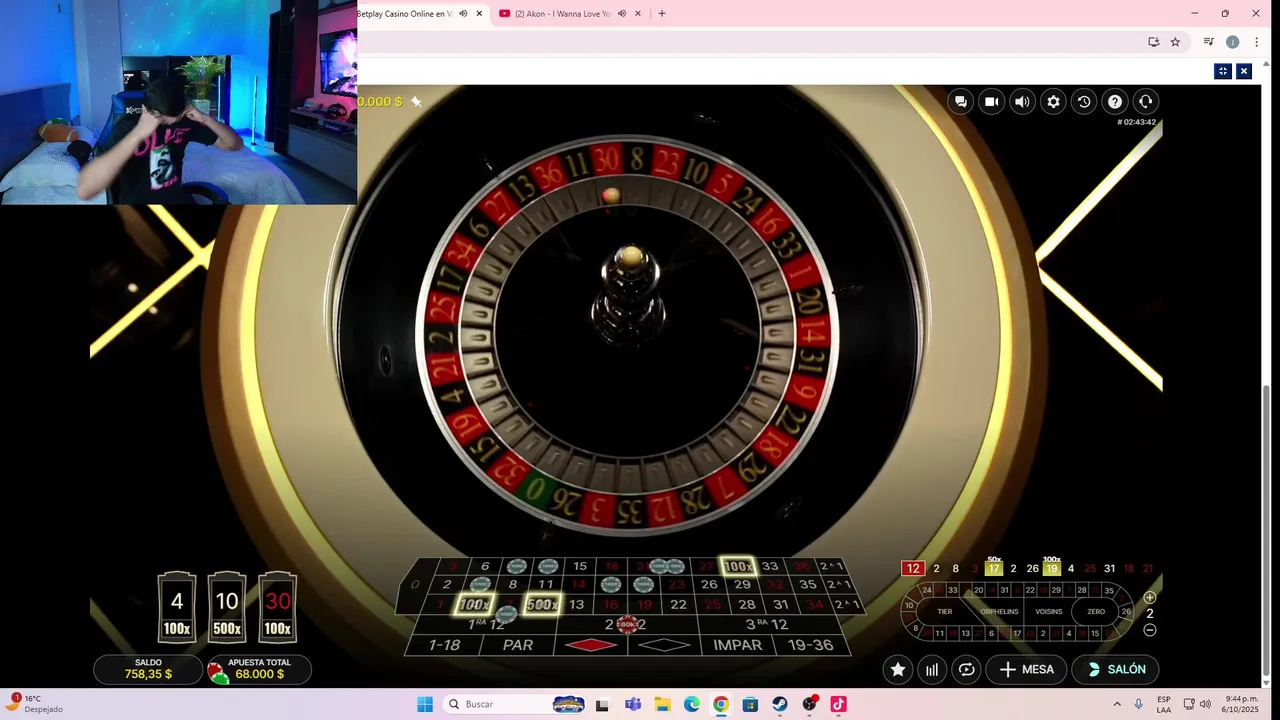This screenshot has width=1280, height=720.
Task: Open File Explorer from the taskbar
Action: [x=663, y=704]
